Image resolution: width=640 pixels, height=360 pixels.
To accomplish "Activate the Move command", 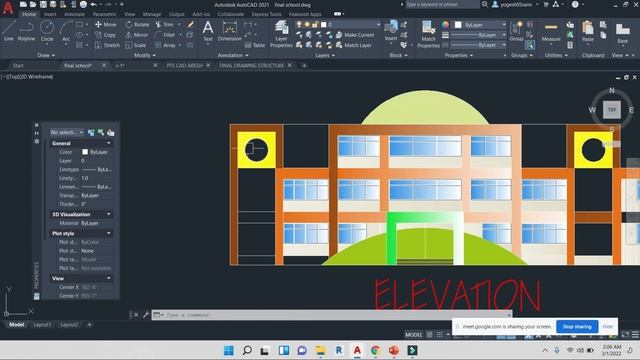I will tap(106, 24).
